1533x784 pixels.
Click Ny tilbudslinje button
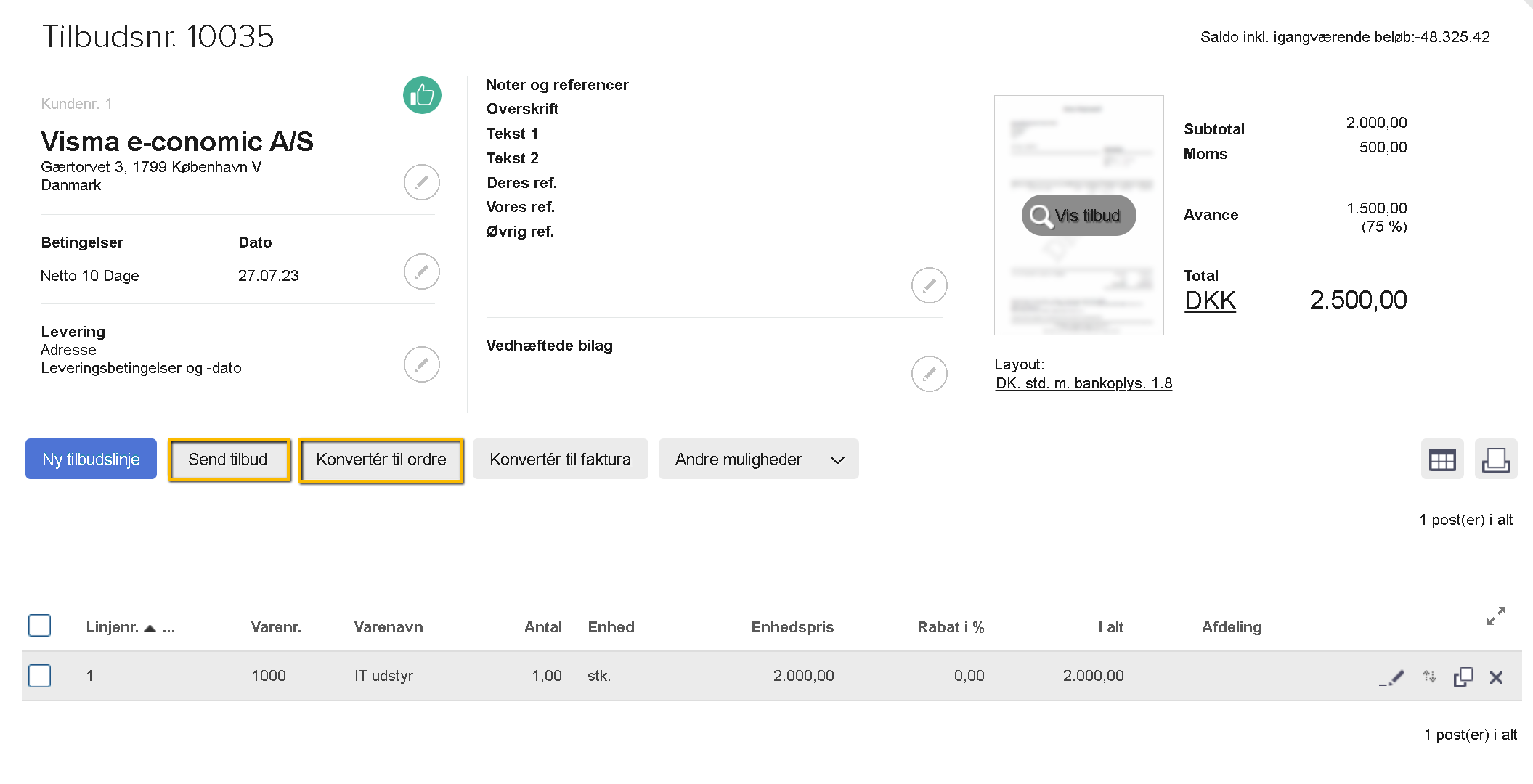click(x=91, y=460)
